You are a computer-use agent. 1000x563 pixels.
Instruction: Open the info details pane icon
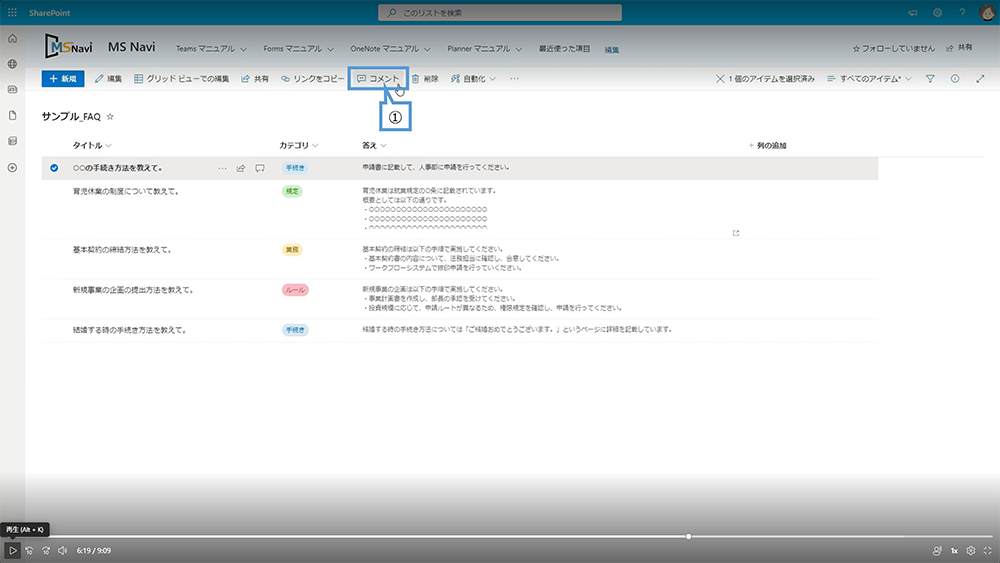(x=955, y=78)
